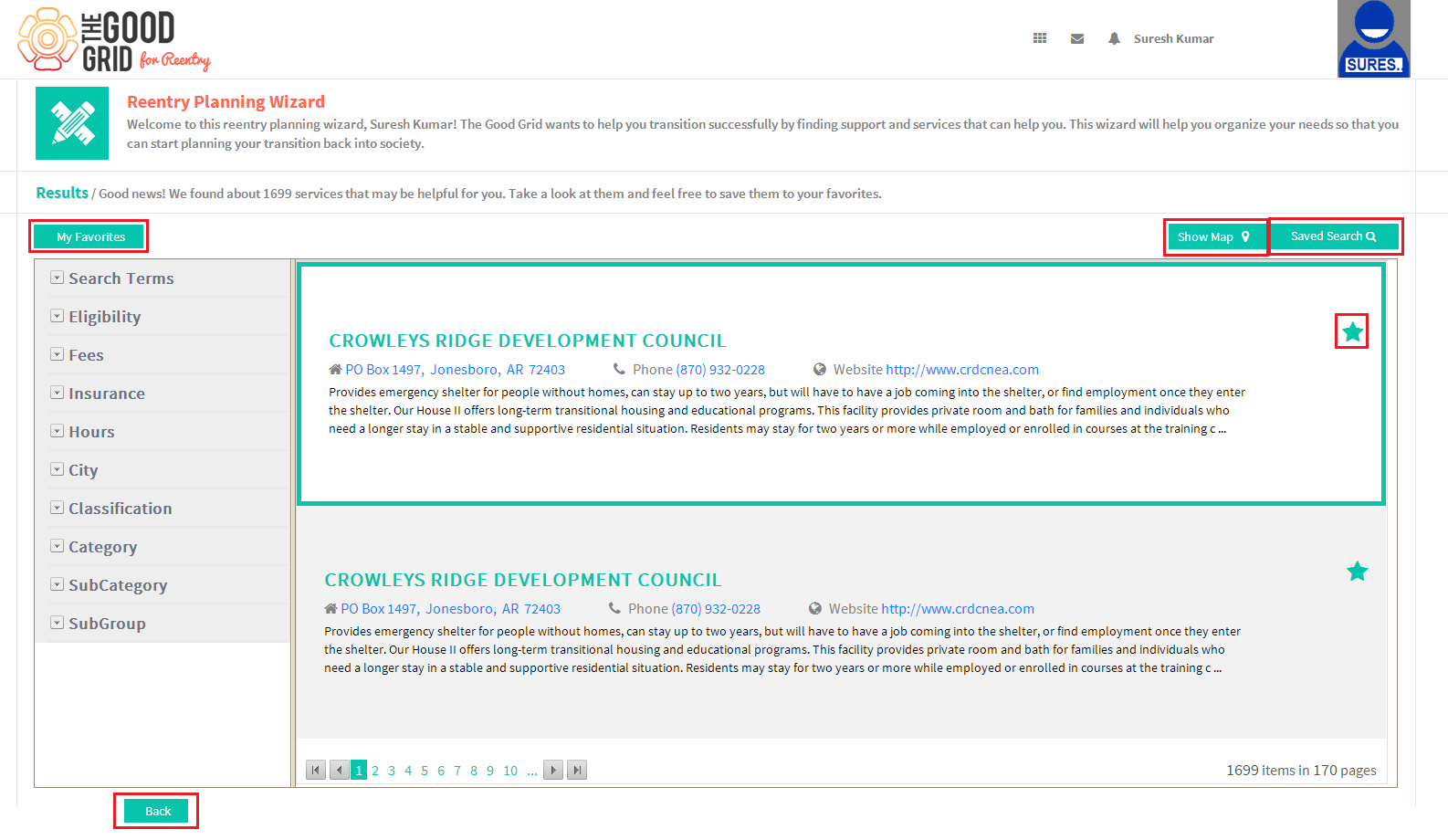1448x840 pixels.
Task: Expand the SubGroup filter
Action: [x=57, y=623]
